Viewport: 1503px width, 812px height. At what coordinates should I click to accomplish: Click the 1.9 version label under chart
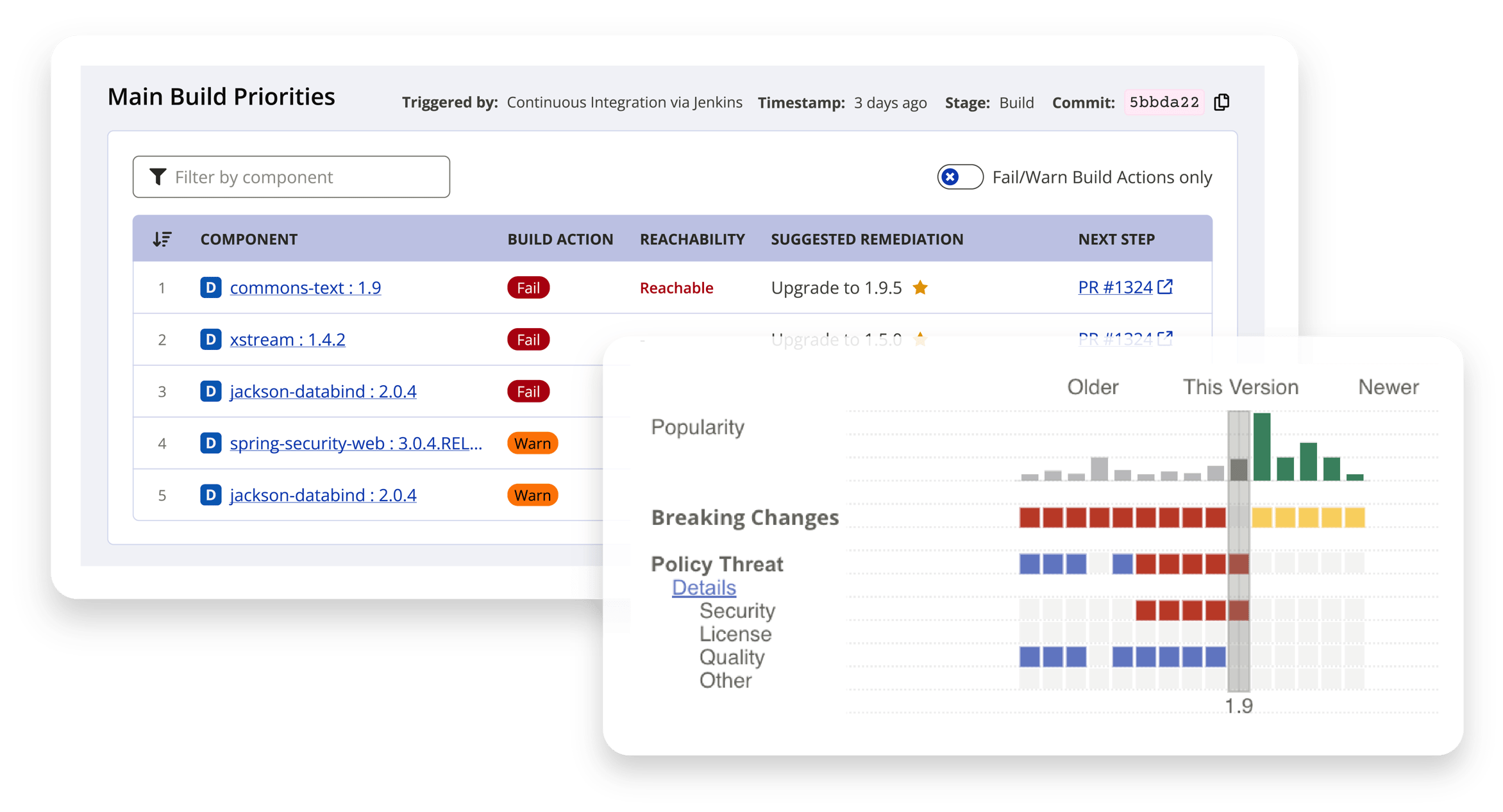click(x=1238, y=706)
